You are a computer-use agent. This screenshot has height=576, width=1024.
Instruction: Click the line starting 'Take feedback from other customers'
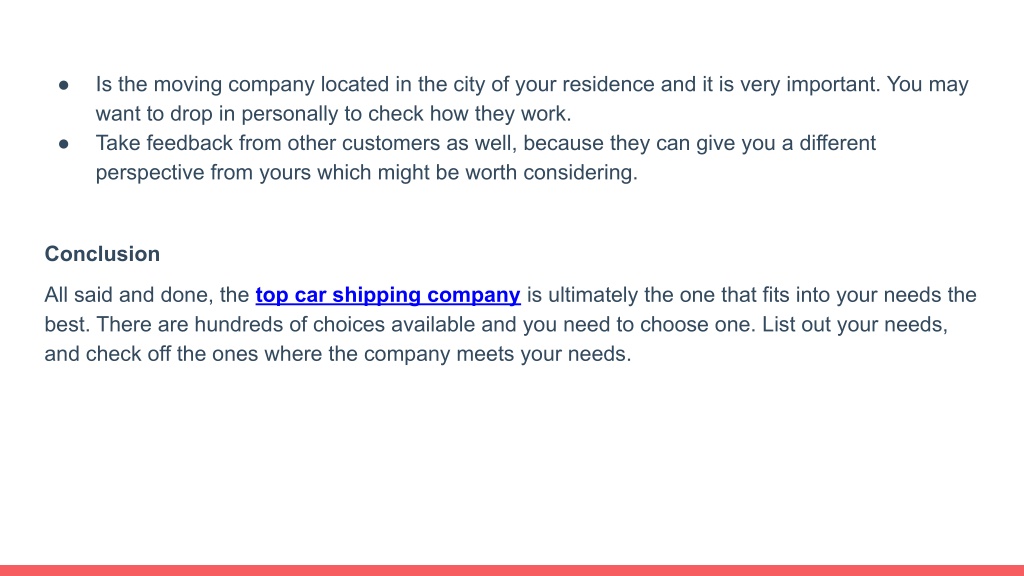coord(485,144)
